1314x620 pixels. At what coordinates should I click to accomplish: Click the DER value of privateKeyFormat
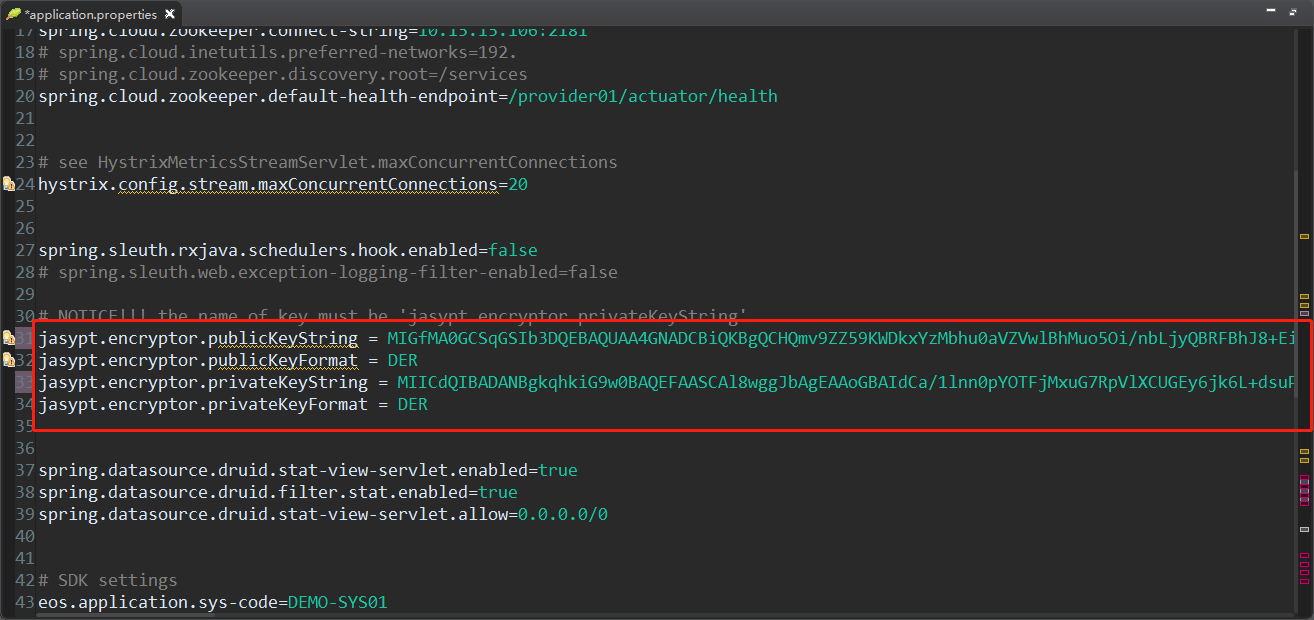(x=412, y=404)
